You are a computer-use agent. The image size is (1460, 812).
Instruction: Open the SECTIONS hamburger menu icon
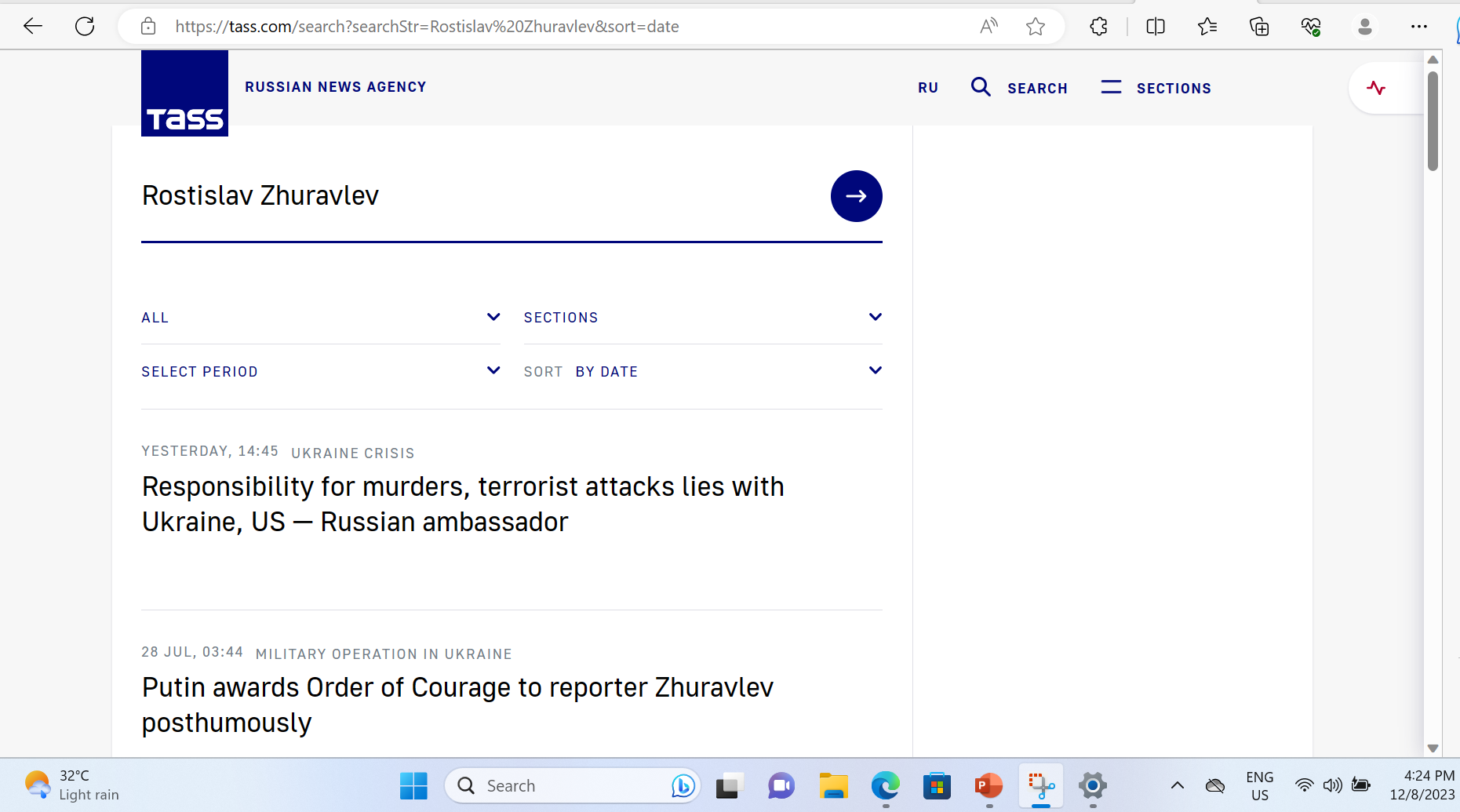[x=1111, y=87]
